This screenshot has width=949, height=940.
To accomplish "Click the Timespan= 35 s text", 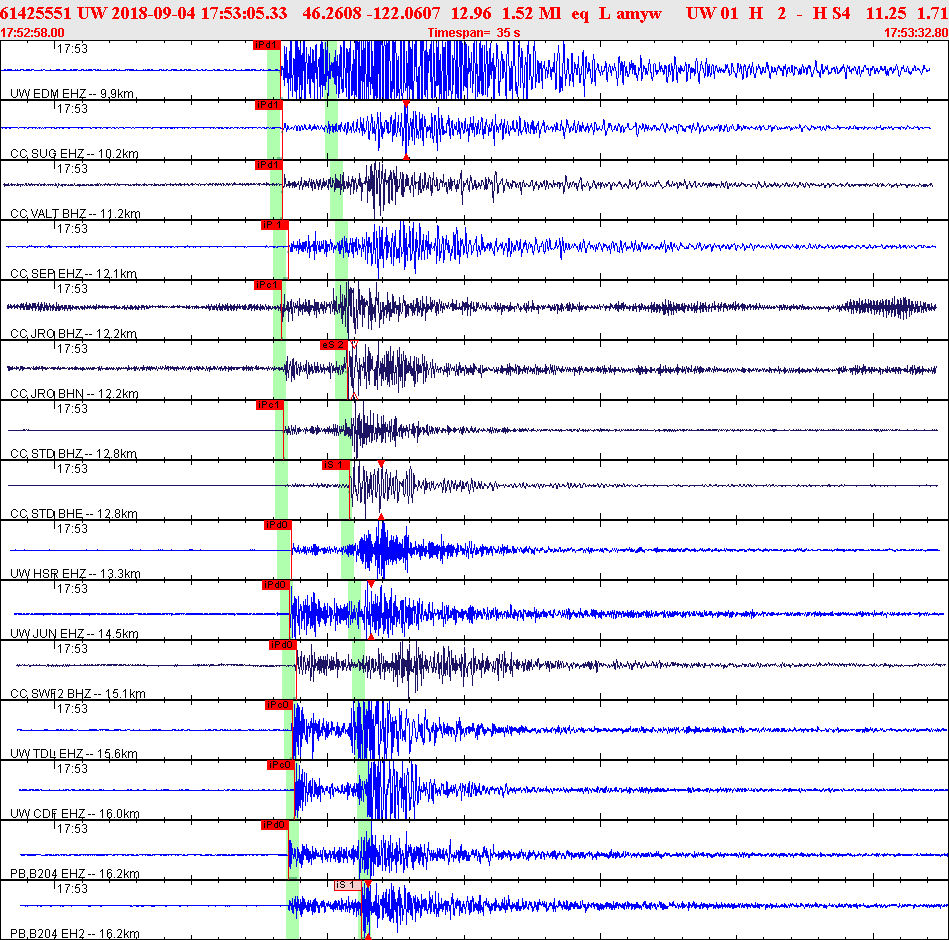I will click(x=474, y=33).
